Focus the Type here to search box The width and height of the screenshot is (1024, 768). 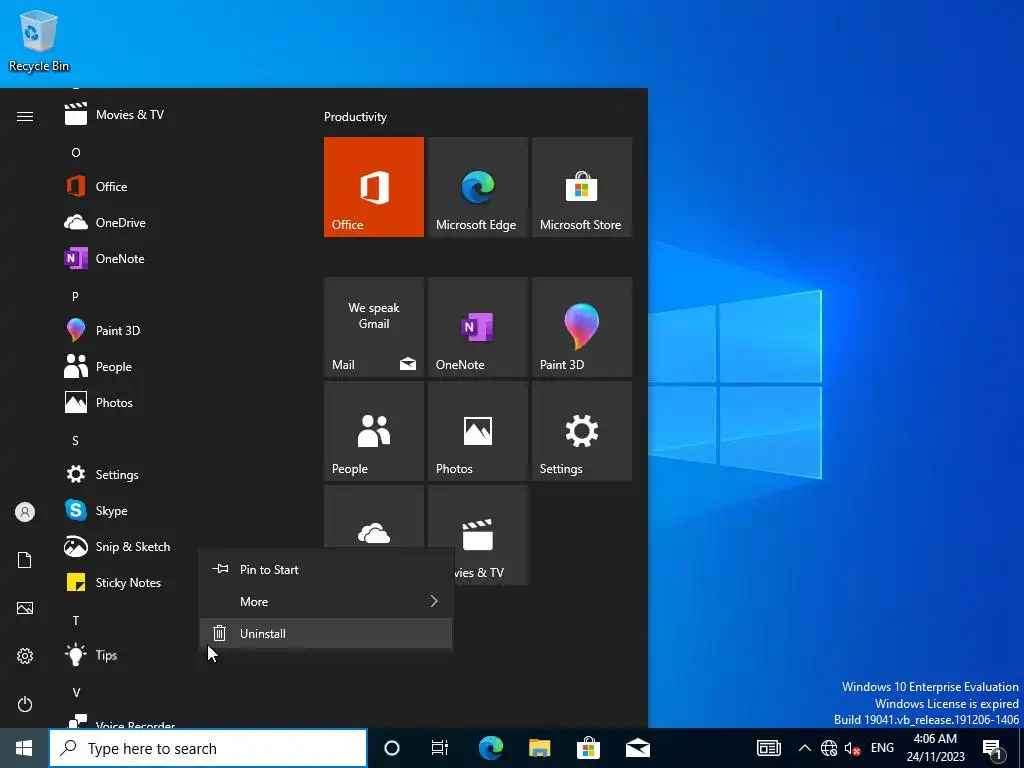tap(208, 748)
